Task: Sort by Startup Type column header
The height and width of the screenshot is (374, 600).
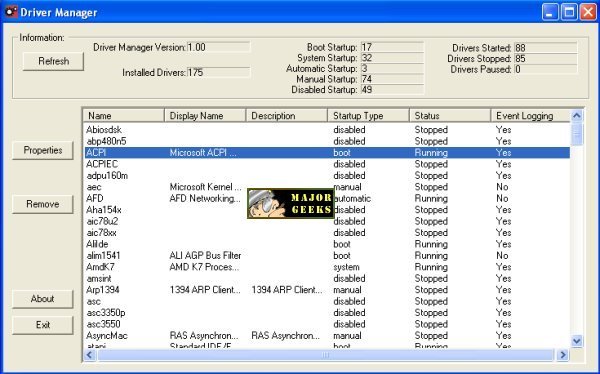Action: [368, 116]
